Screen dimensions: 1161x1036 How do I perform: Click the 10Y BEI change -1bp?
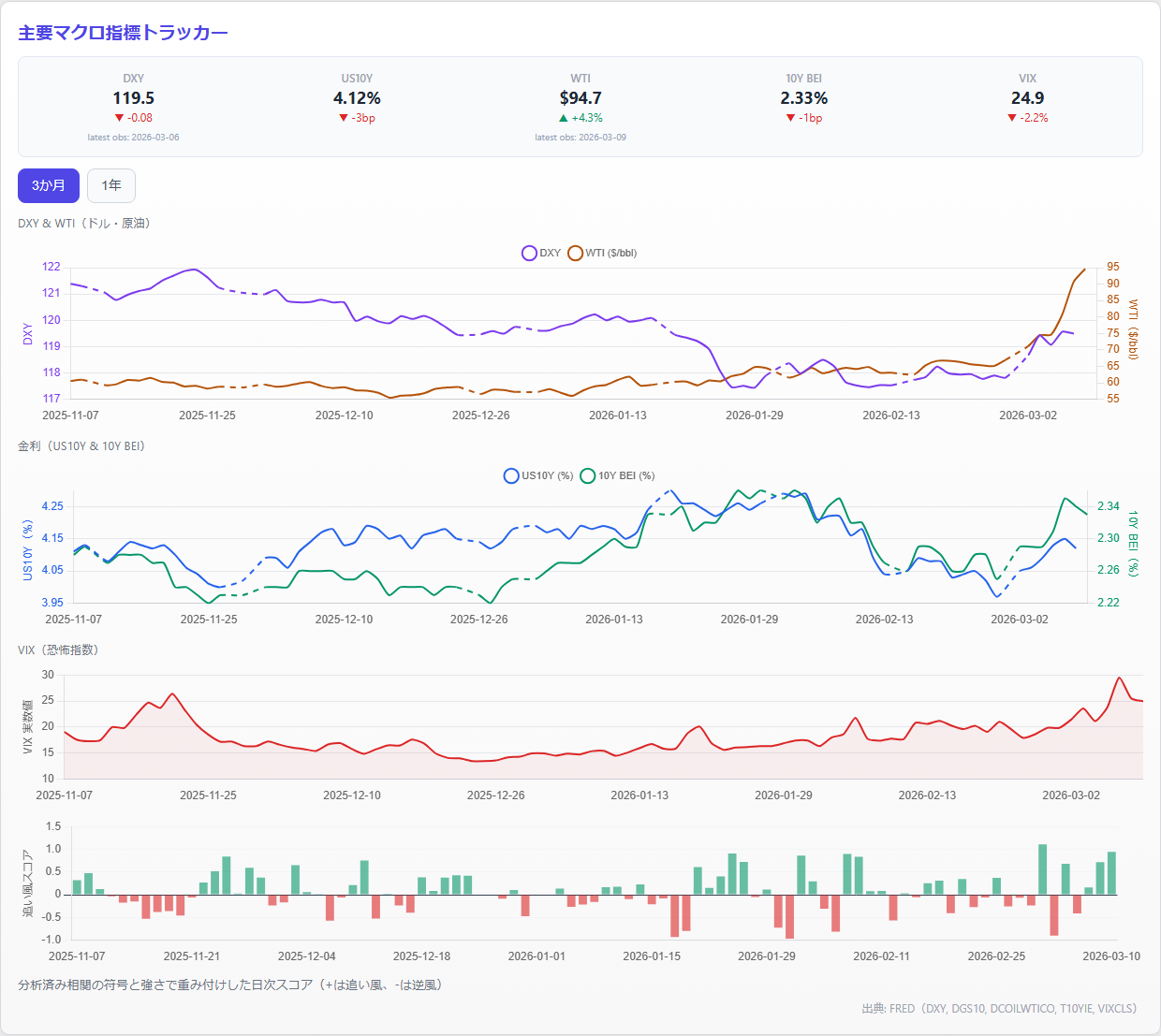[x=804, y=118]
